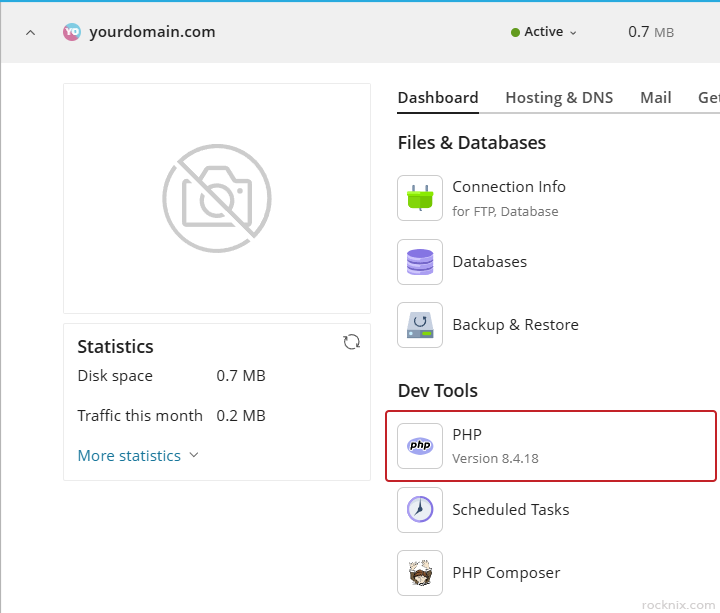The image size is (720, 613).
Task: Open the PHP Composer icon
Action: click(420, 573)
